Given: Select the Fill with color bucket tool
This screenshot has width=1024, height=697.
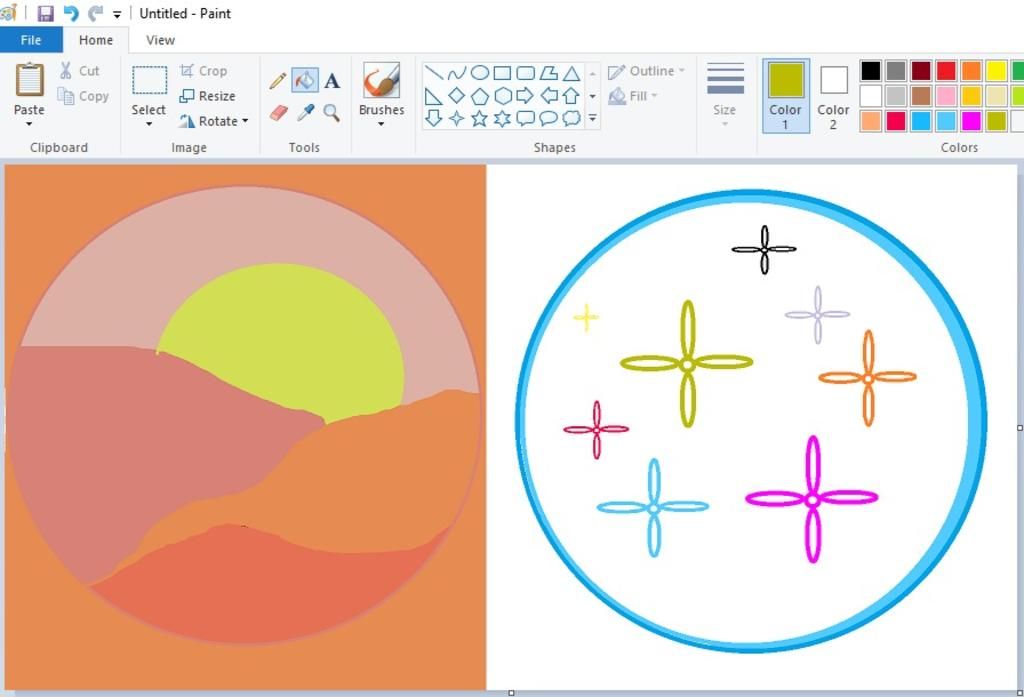Looking at the screenshot, I should [305, 80].
